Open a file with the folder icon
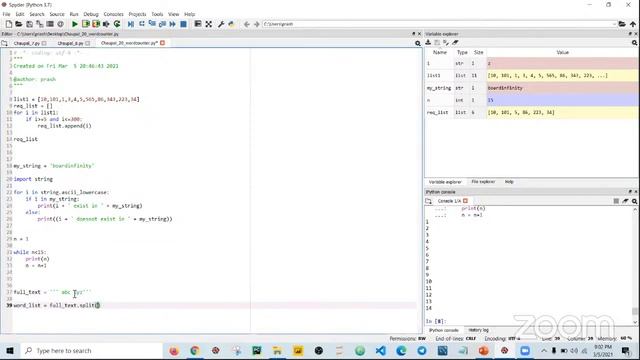 [19, 24]
